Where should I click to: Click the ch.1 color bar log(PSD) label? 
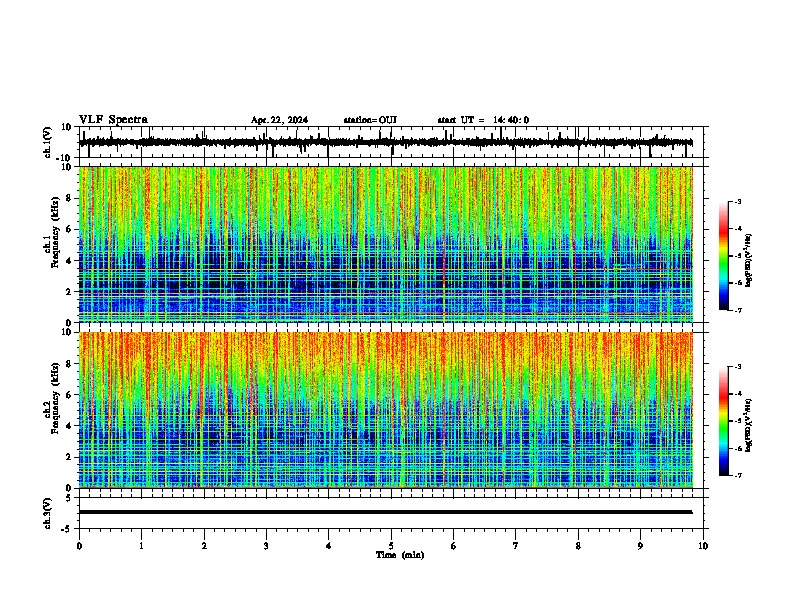click(749, 261)
